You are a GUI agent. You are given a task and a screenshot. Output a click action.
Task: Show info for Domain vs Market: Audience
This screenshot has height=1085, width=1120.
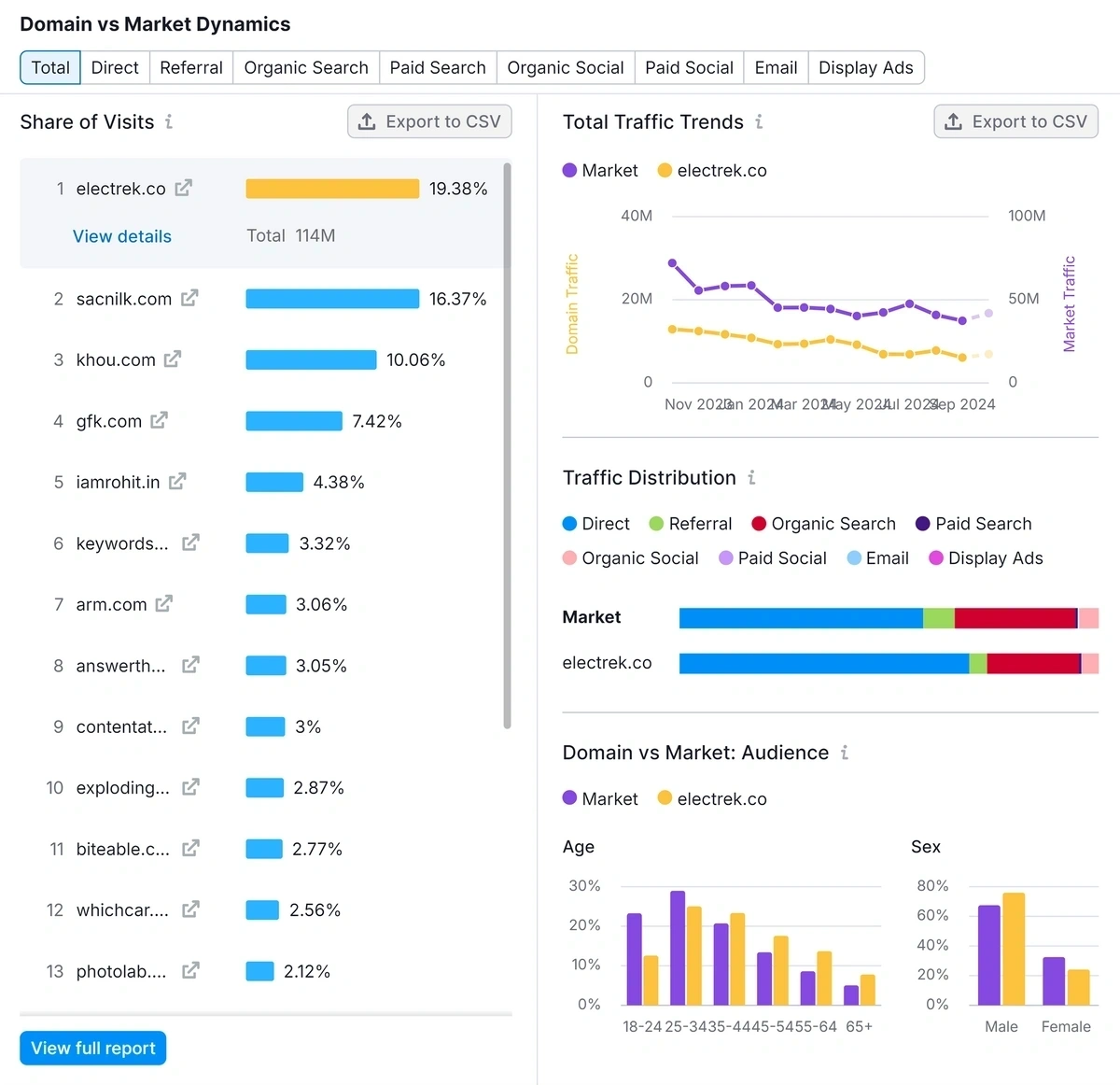point(845,753)
